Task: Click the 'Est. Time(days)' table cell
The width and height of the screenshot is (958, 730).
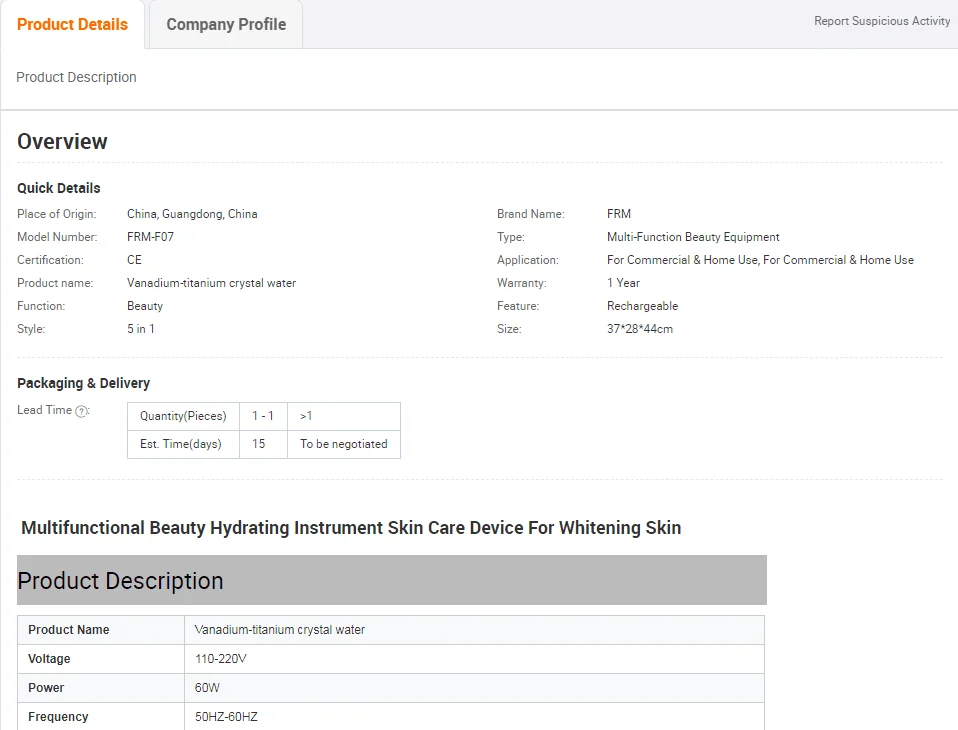Action: [183, 444]
